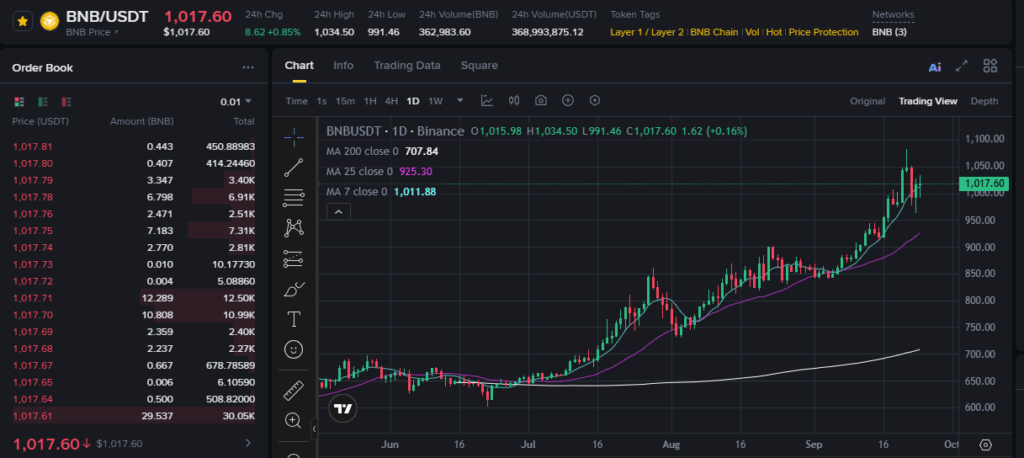Select ask price 1,017.61 row
Viewport: 1024px width, 458px height.
[134, 416]
